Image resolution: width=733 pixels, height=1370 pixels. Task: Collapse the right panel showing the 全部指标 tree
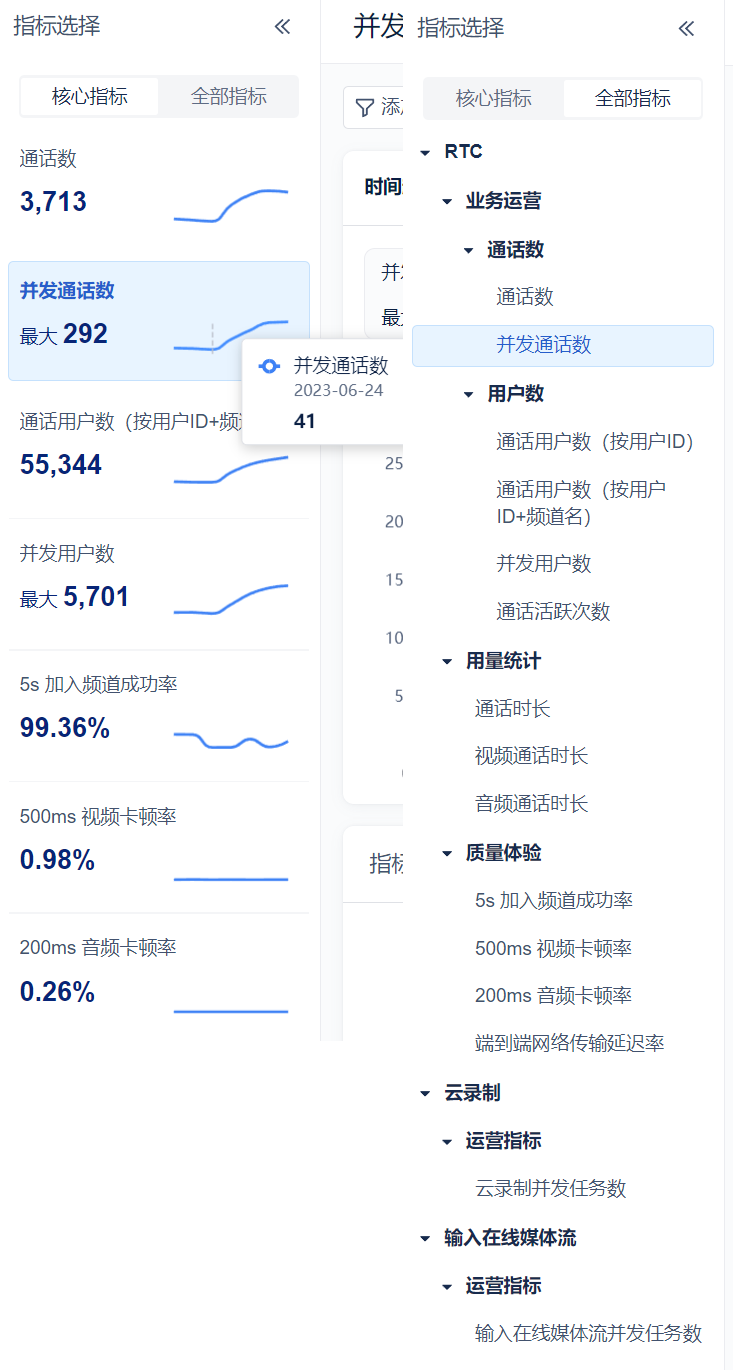tap(686, 29)
